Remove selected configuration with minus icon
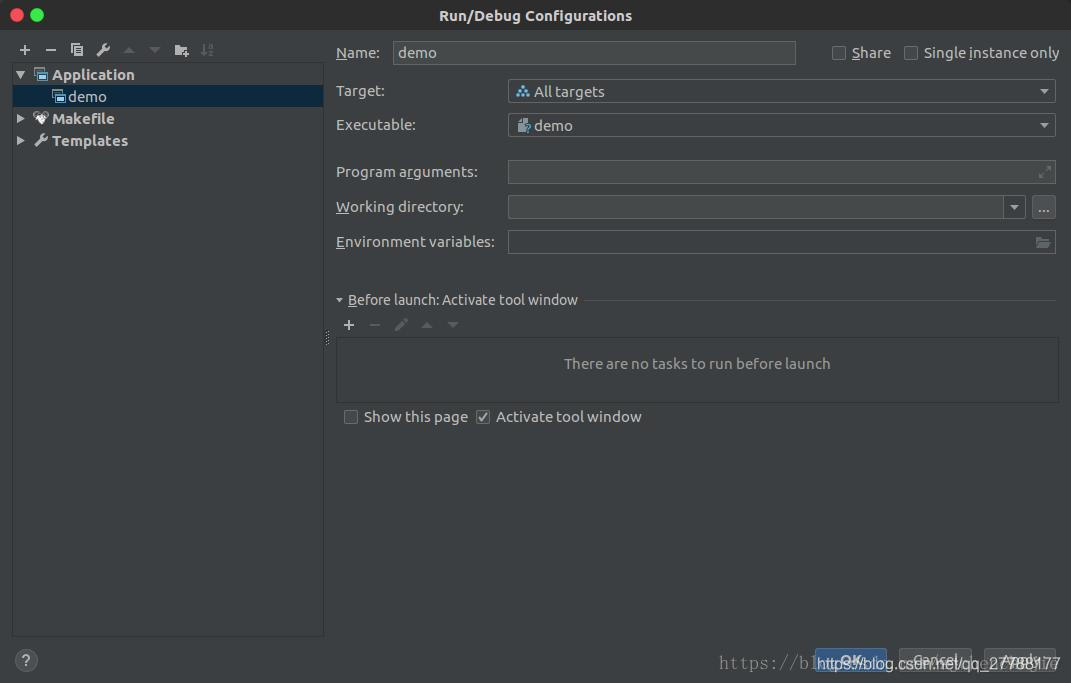 (51, 50)
